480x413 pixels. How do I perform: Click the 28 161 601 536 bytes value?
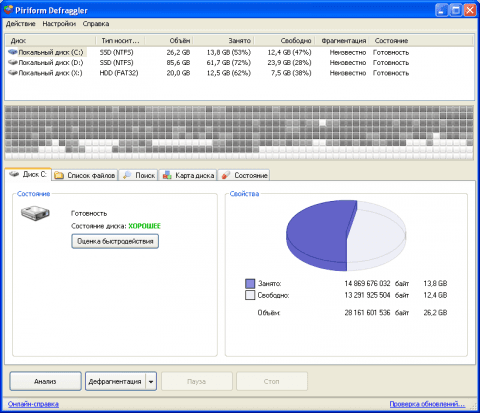(367, 313)
